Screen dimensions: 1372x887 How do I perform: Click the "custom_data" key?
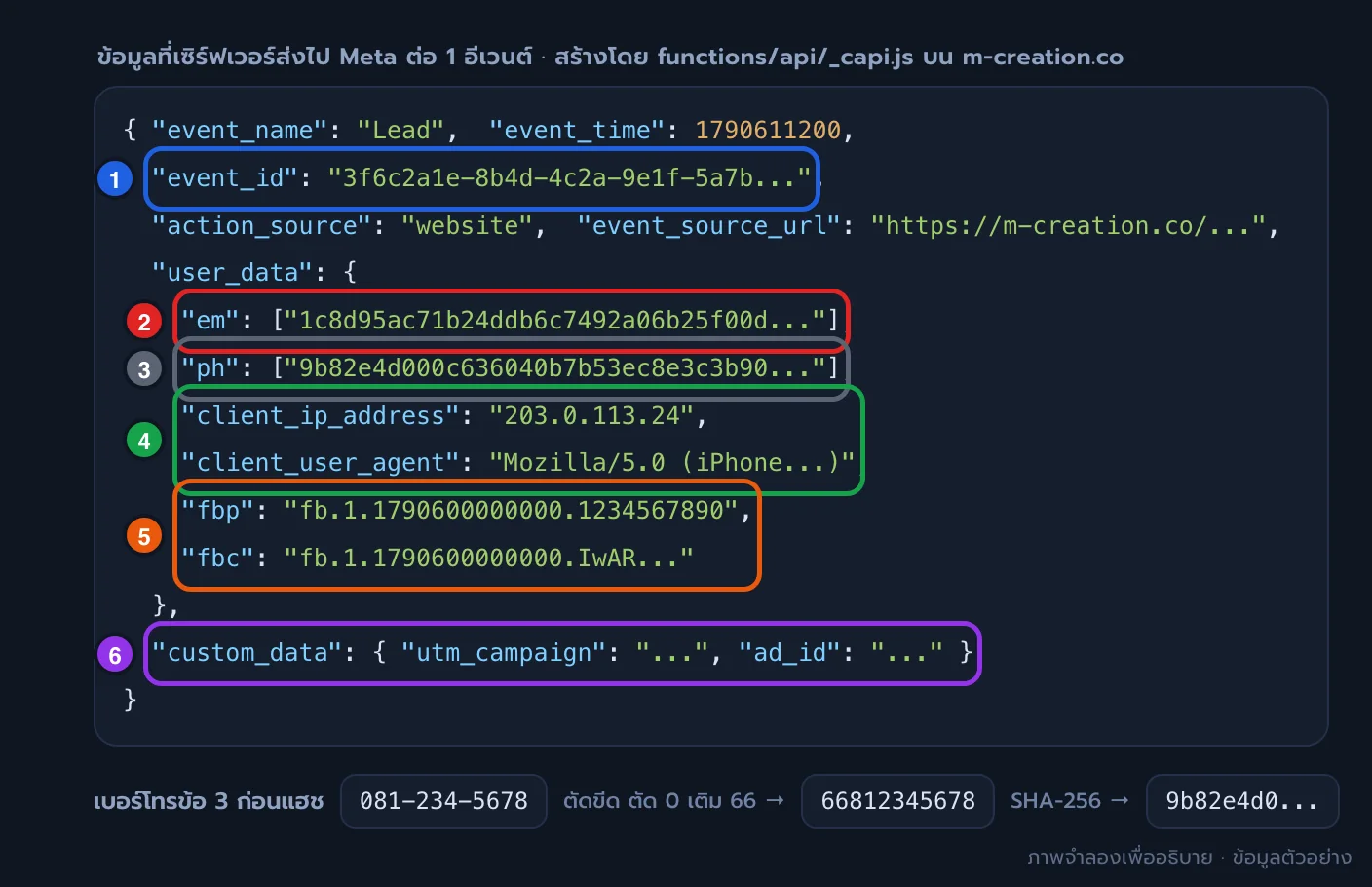(x=247, y=653)
